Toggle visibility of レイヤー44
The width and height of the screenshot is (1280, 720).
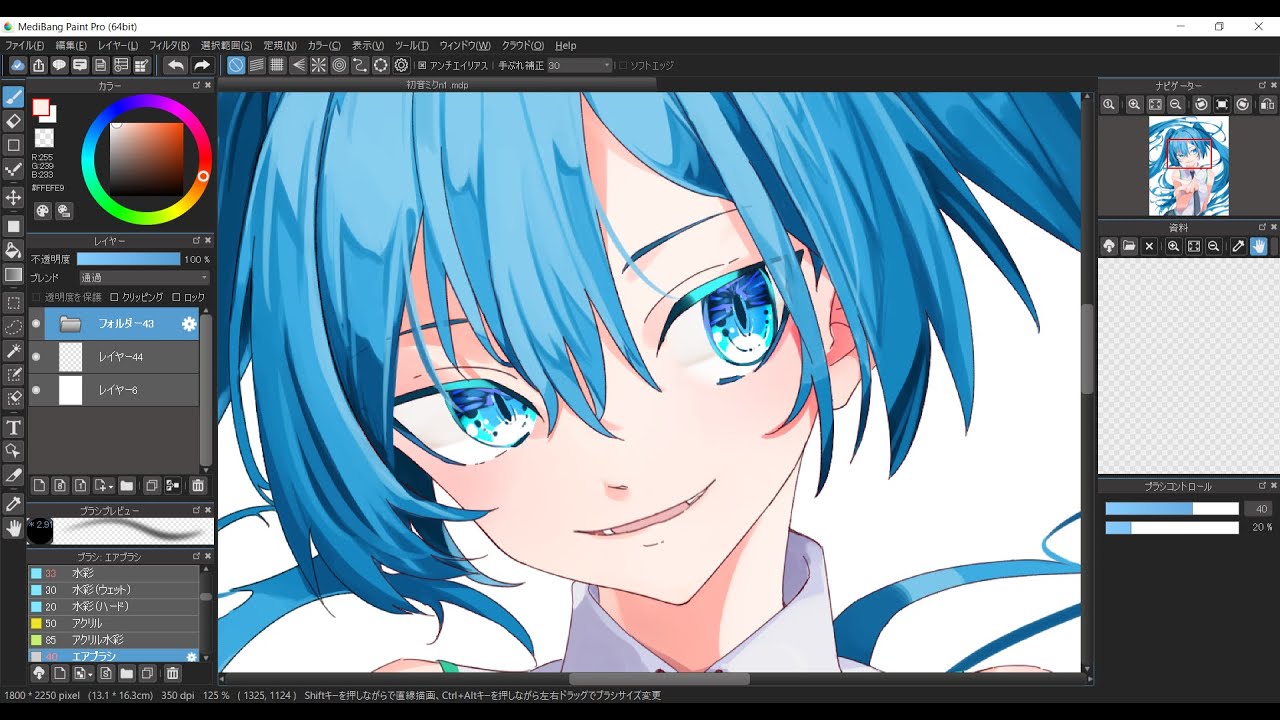[x=36, y=357]
